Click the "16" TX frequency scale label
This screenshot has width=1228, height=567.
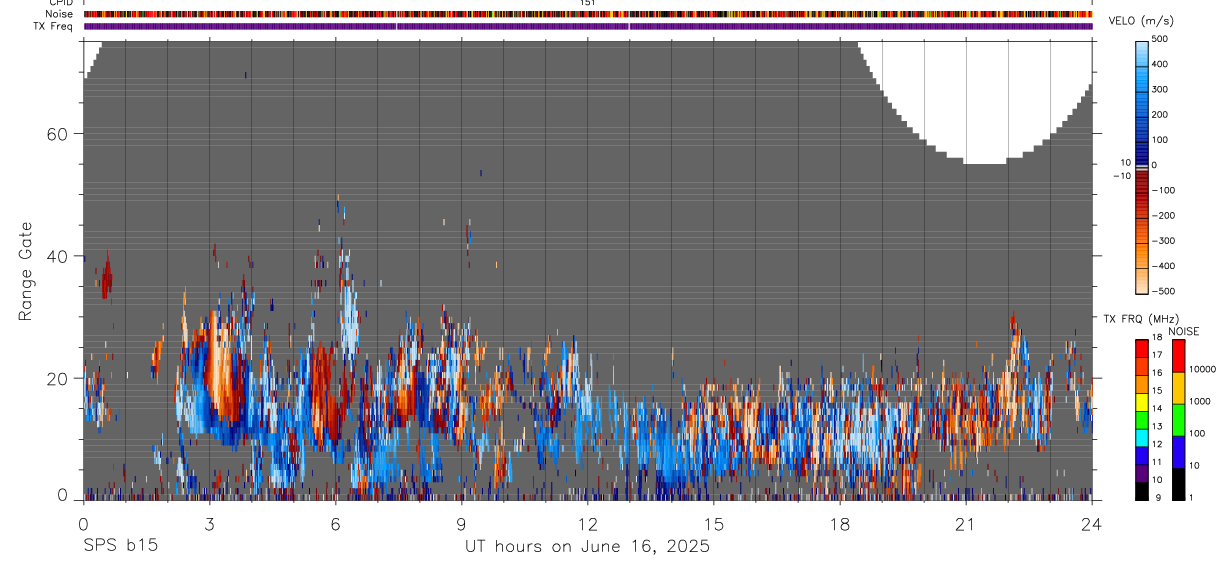tap(1155, 373)
